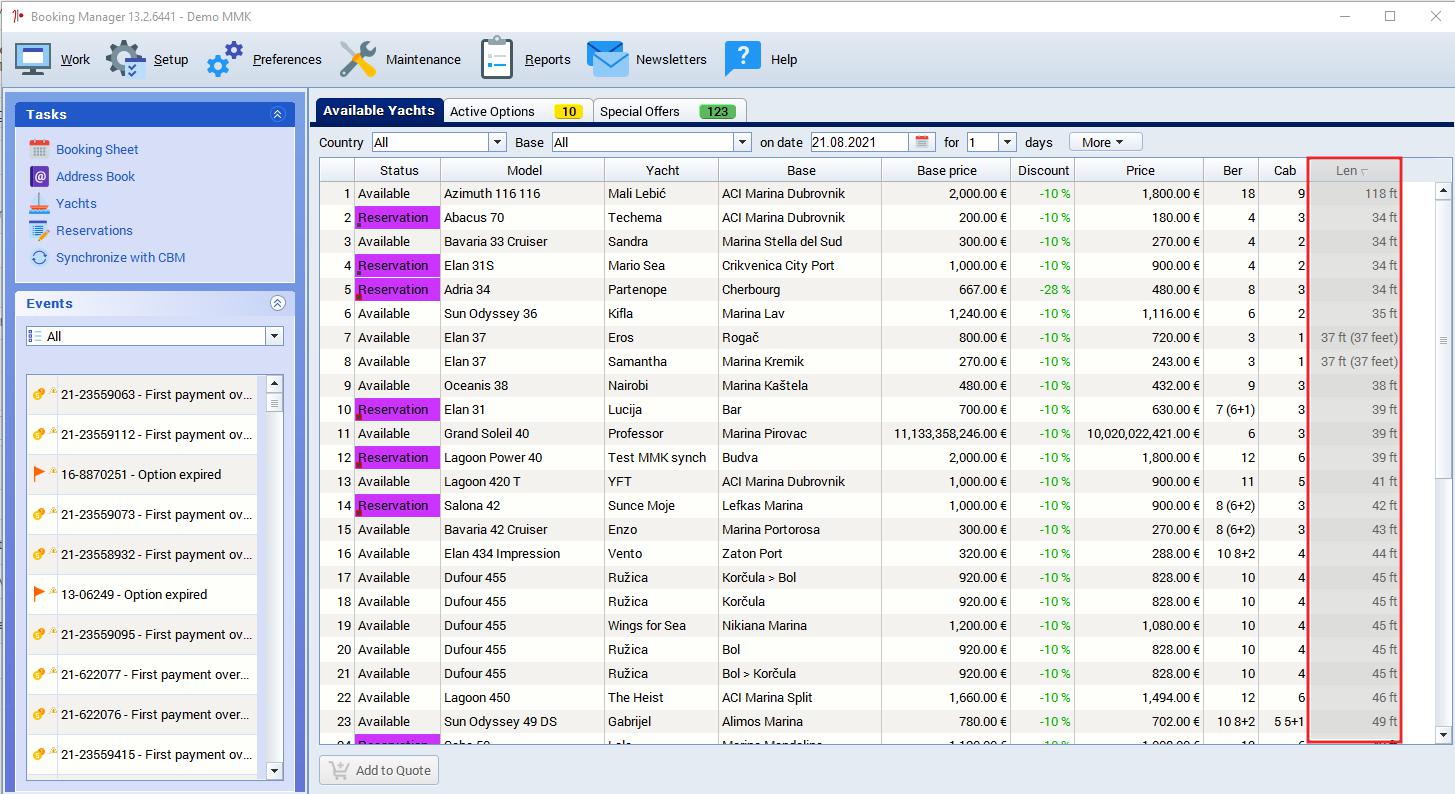The image size is (1455, 794).
Task: Click the yacht table scroll down arrow
Action: tap(1443, 735)
